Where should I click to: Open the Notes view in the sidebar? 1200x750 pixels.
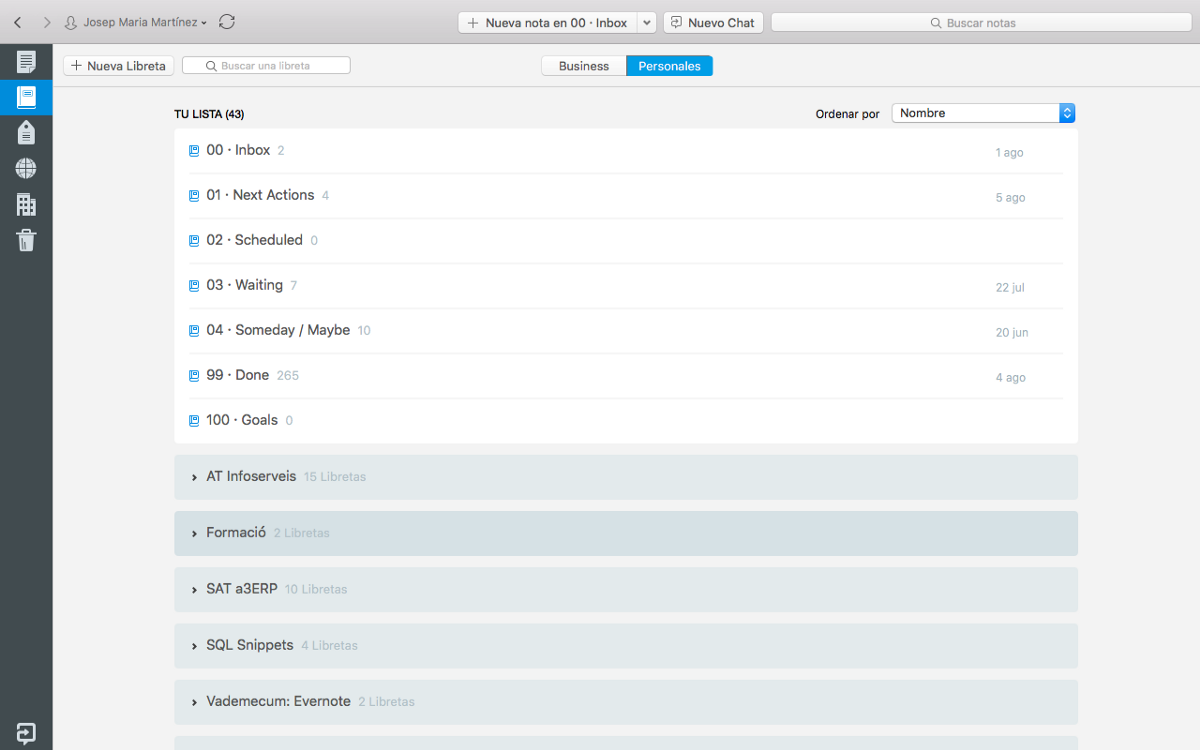click(25, 60)
